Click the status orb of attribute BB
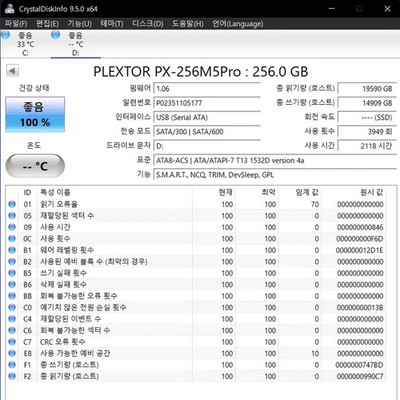The image size is (400, 400). click(12, 296)
